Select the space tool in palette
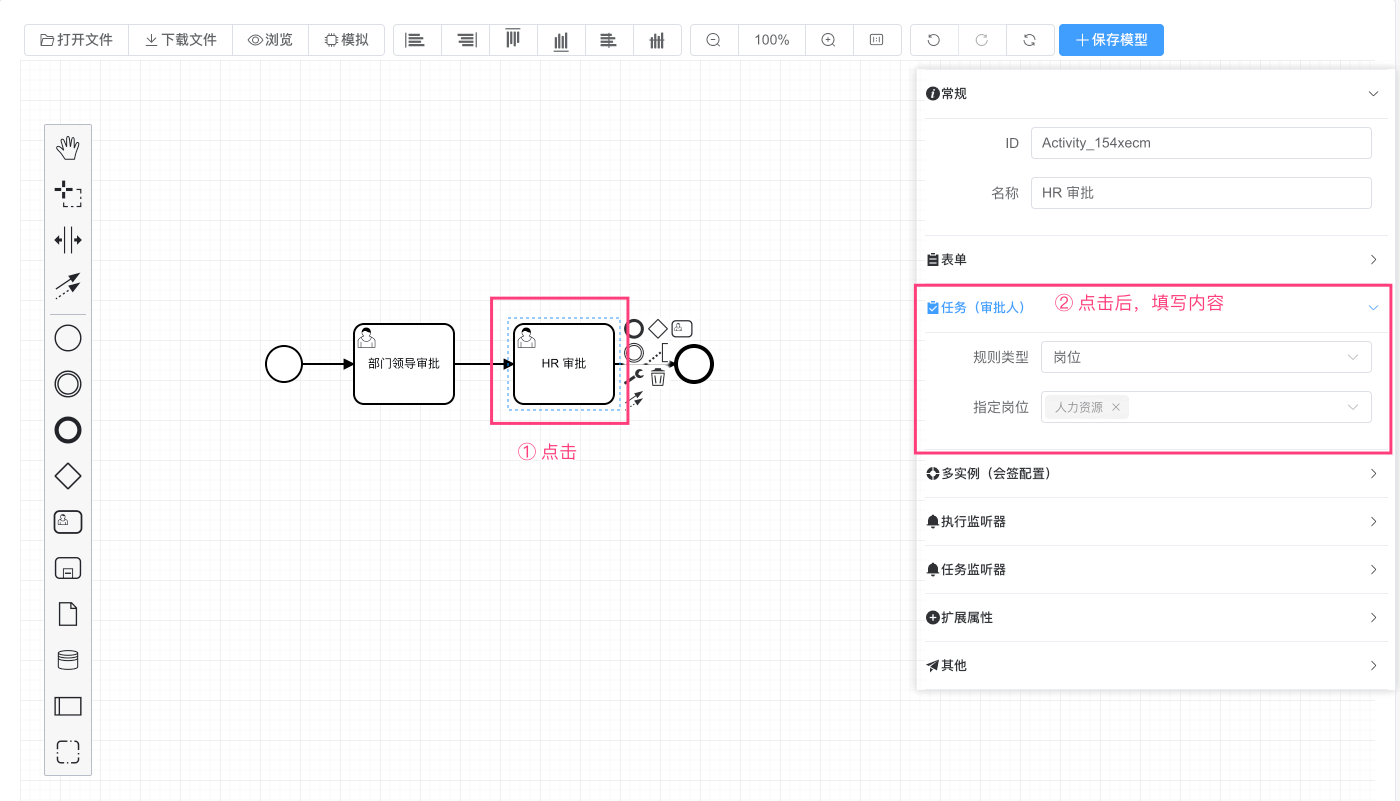This screenshot has height=801, width=1400. pos(67,240)
